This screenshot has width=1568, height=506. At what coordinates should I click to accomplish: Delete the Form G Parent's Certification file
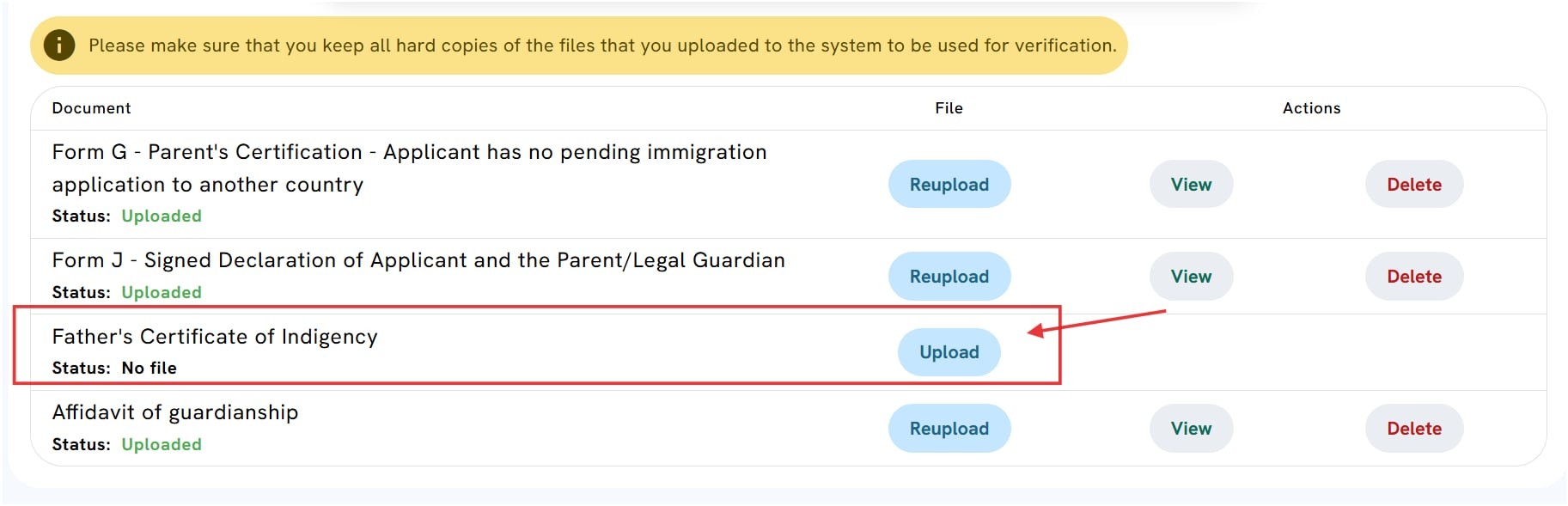point(1414,184)
